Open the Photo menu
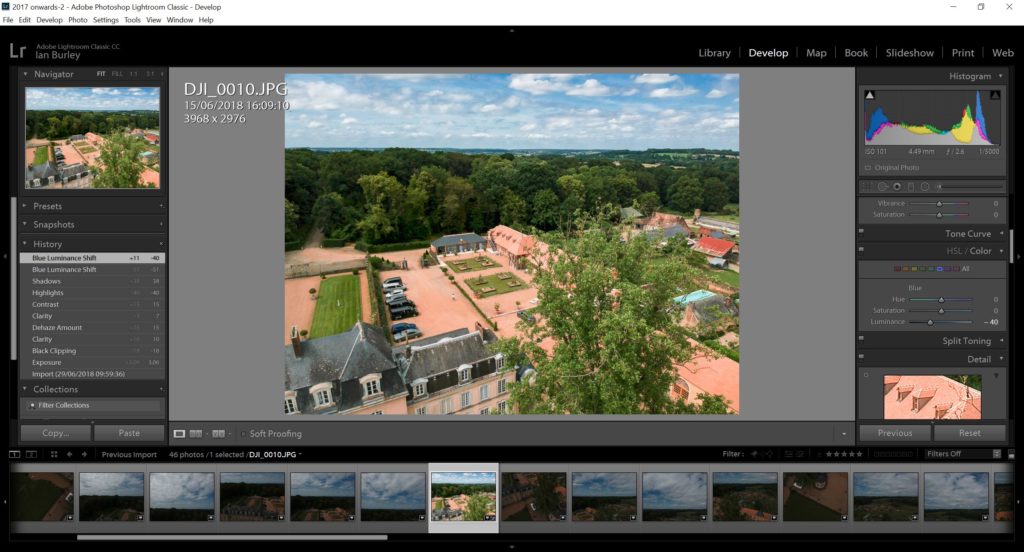 click(77, 20)
